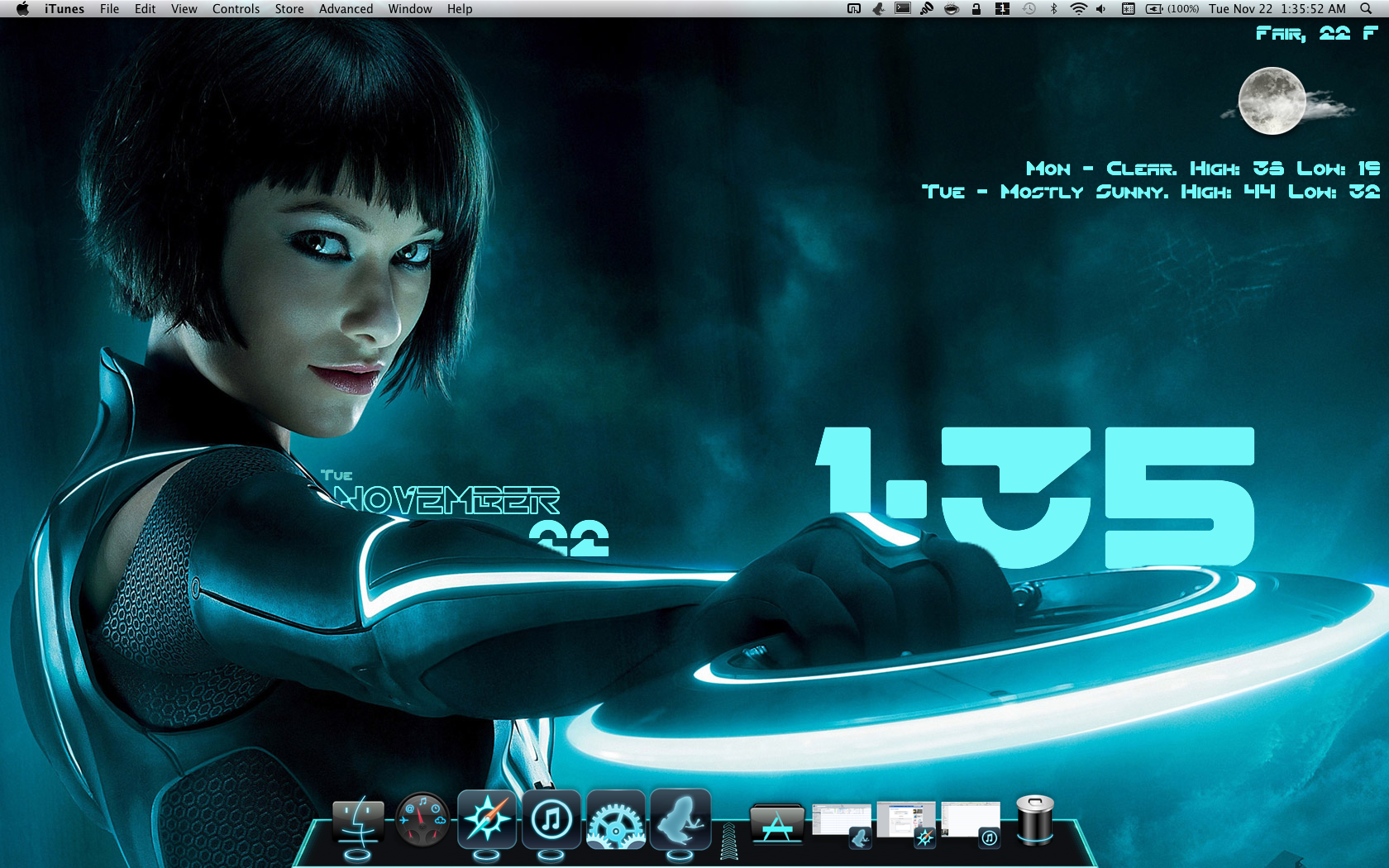Open the Advanced menu
The image size is (1389, 868).
click(x=346, y=9)
